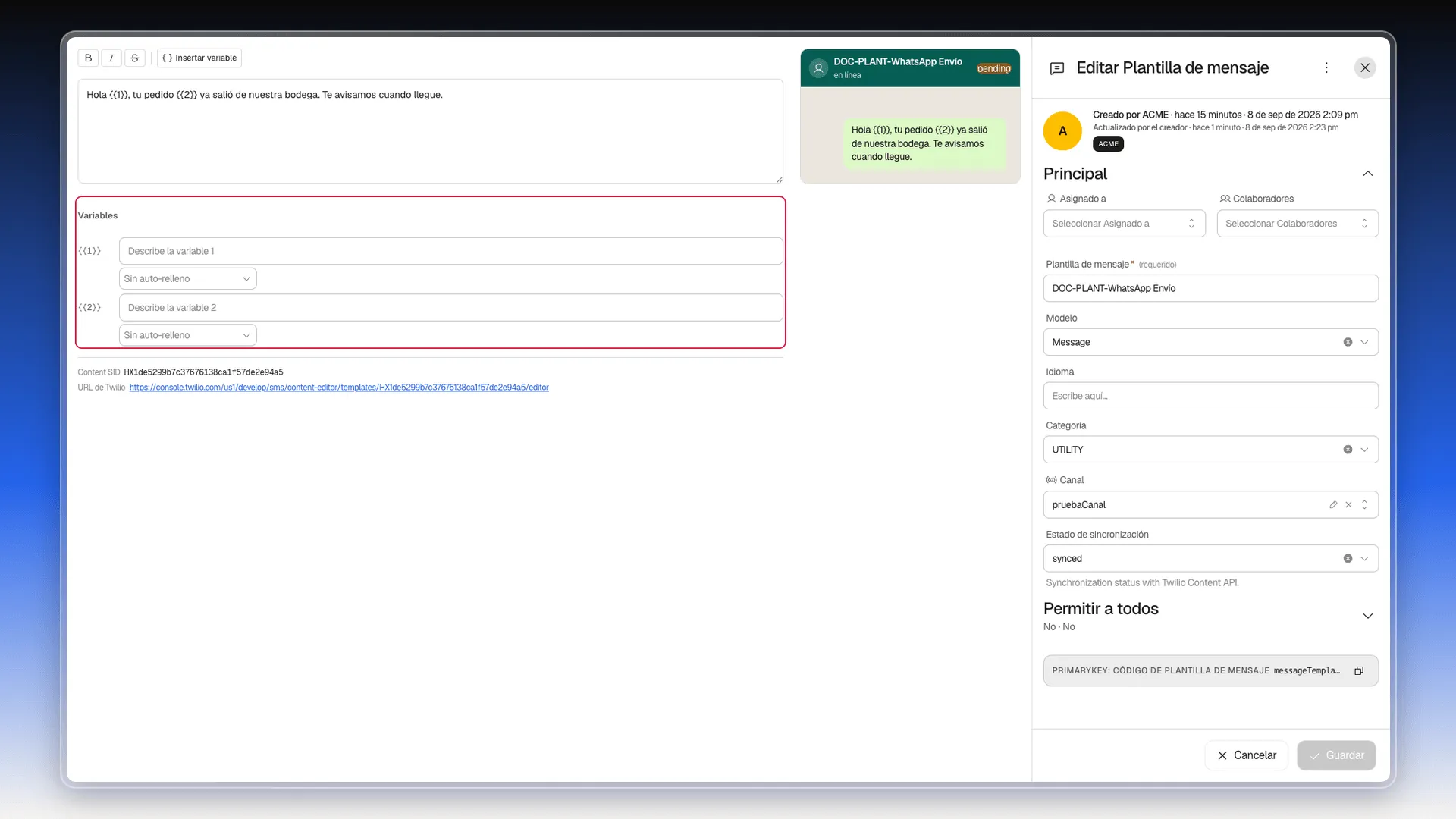
Task: Click the Idioma text input
Action: 1210,396
